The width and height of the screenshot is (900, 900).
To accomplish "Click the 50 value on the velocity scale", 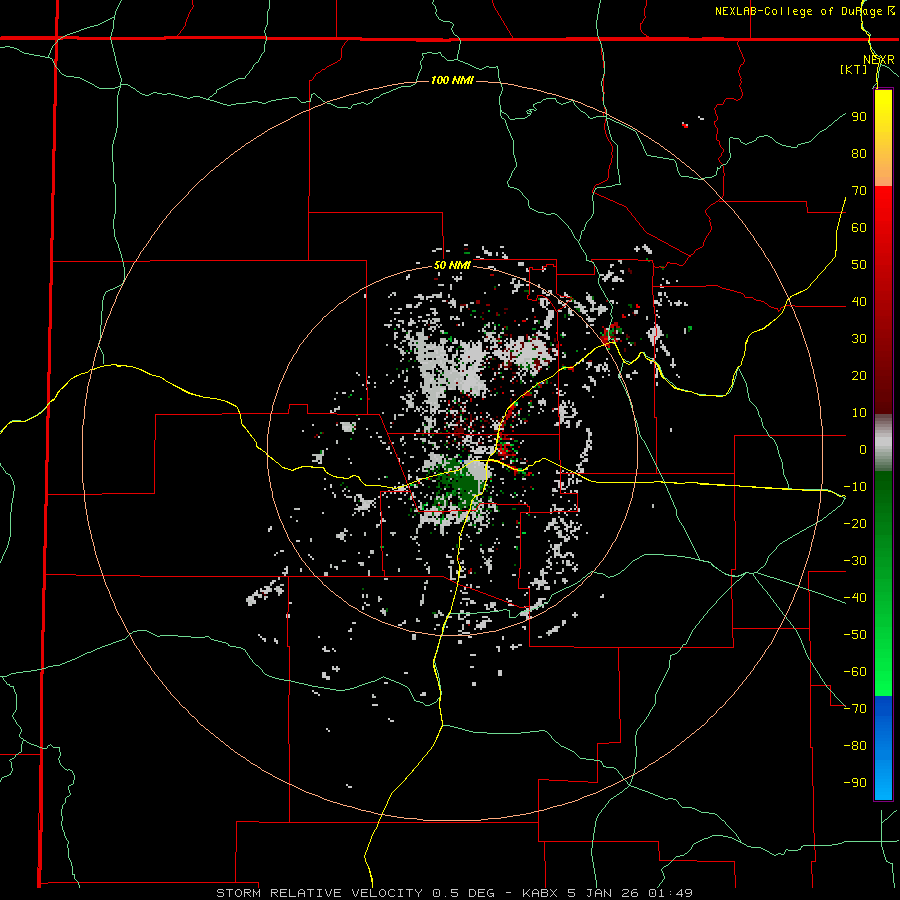I will tap(859, 265).
